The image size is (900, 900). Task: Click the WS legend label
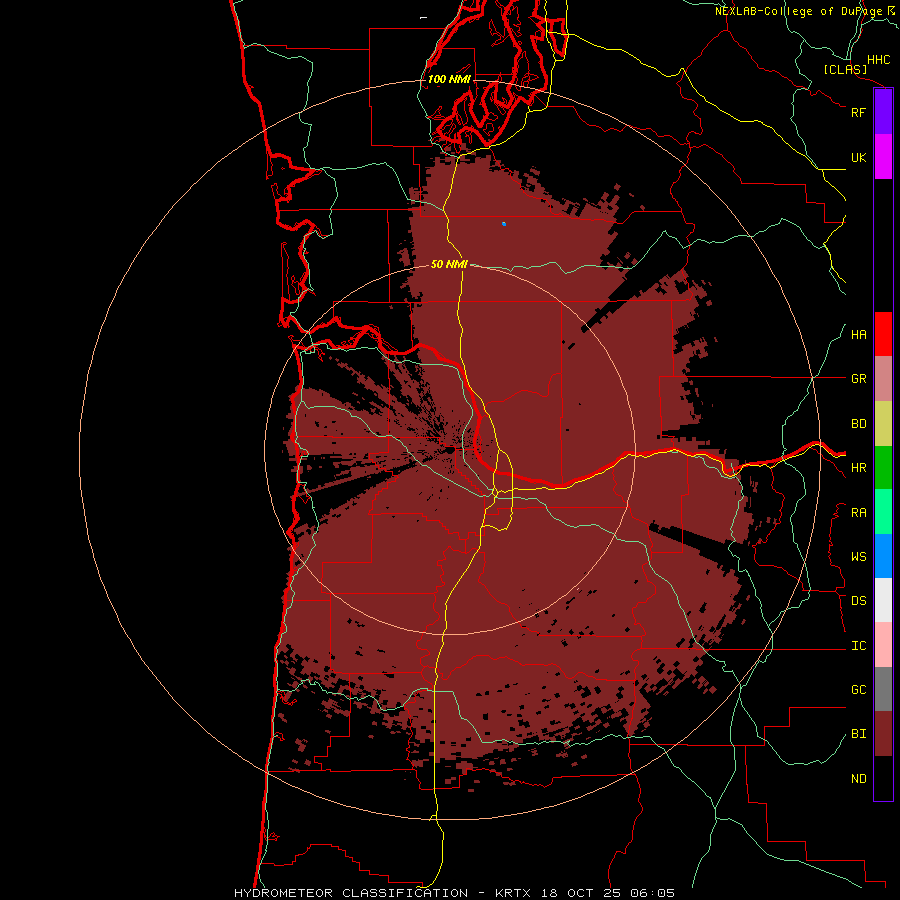[858, 556]
